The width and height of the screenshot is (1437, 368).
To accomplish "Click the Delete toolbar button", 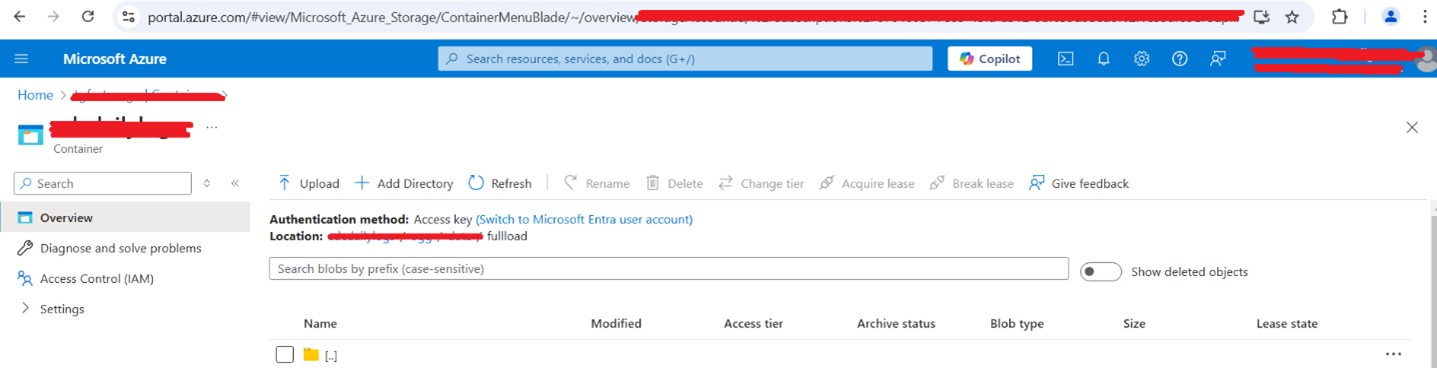I will (674, 183).
